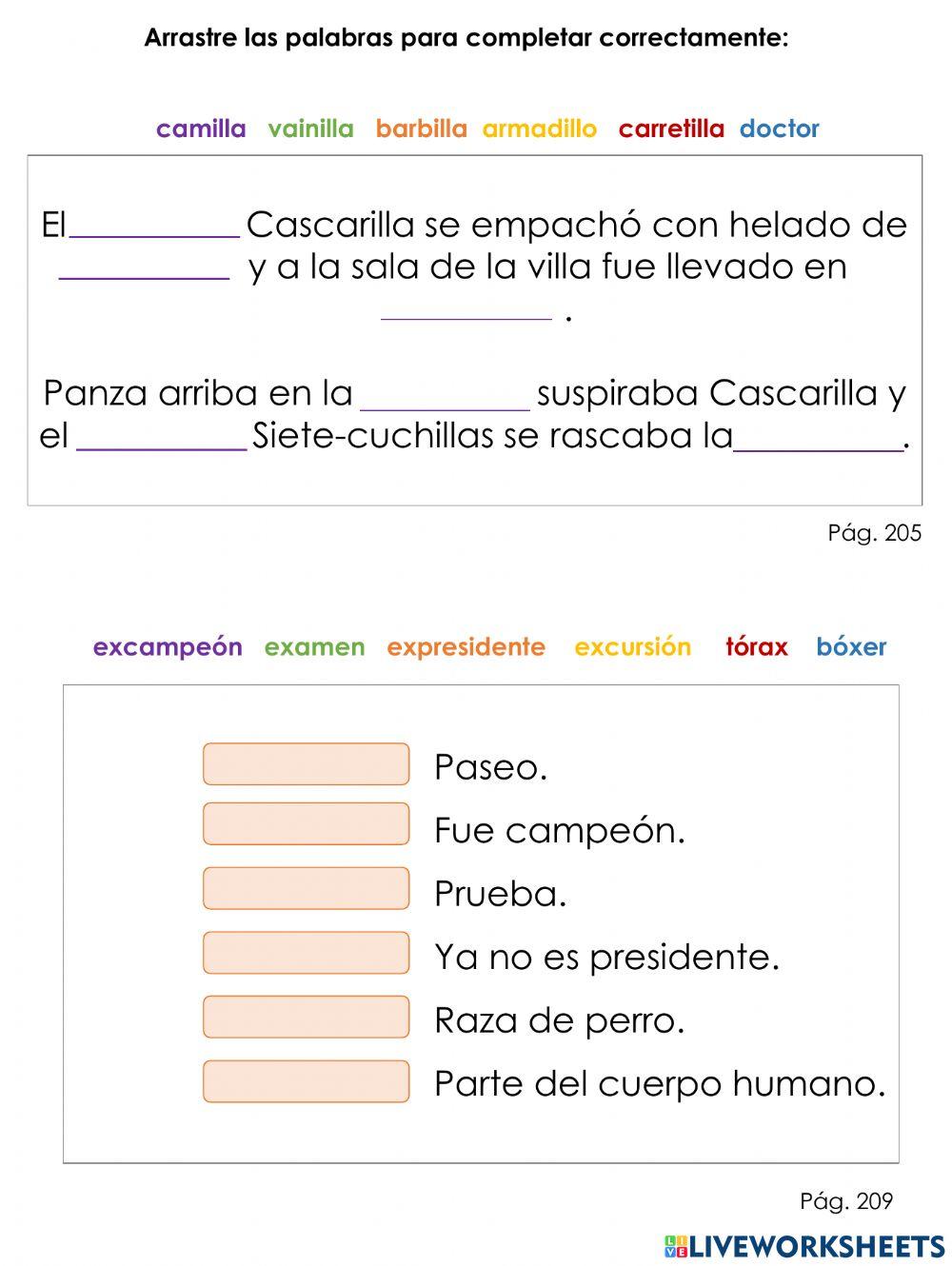Pick the orange word expresidente
Viewport: 952px width, 1266px height.
pos(466,647)
